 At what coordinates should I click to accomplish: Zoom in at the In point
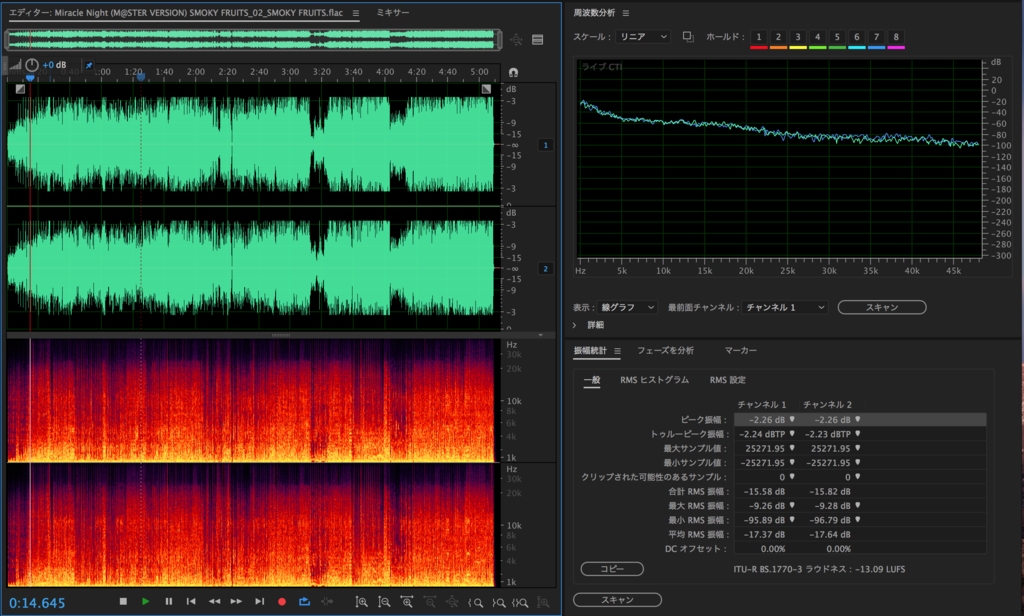click(475, 602)
